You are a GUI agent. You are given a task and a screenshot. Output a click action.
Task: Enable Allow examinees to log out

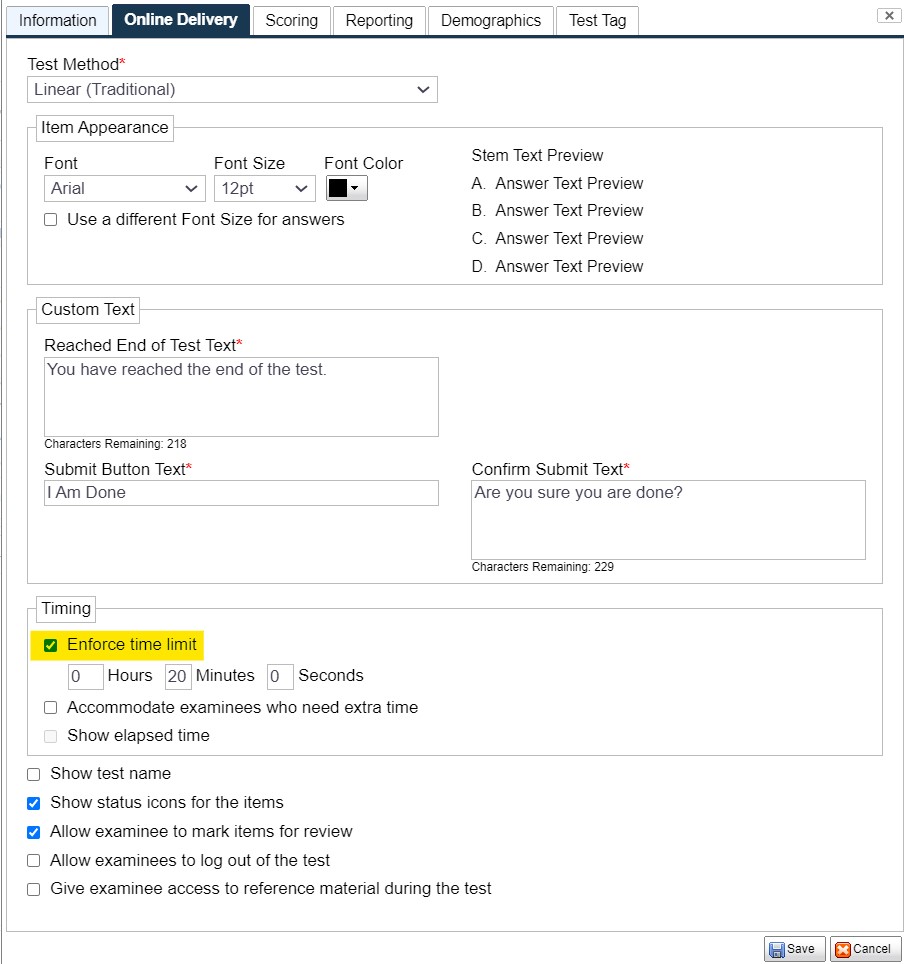tap(34, 861)
